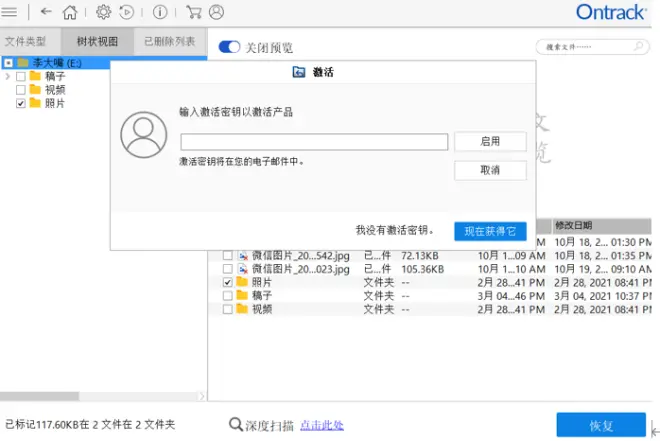
Task: Toggle the 李大嘴 (E:) drive checkbox
Action: pyautogui.click(x=8, y=63)
